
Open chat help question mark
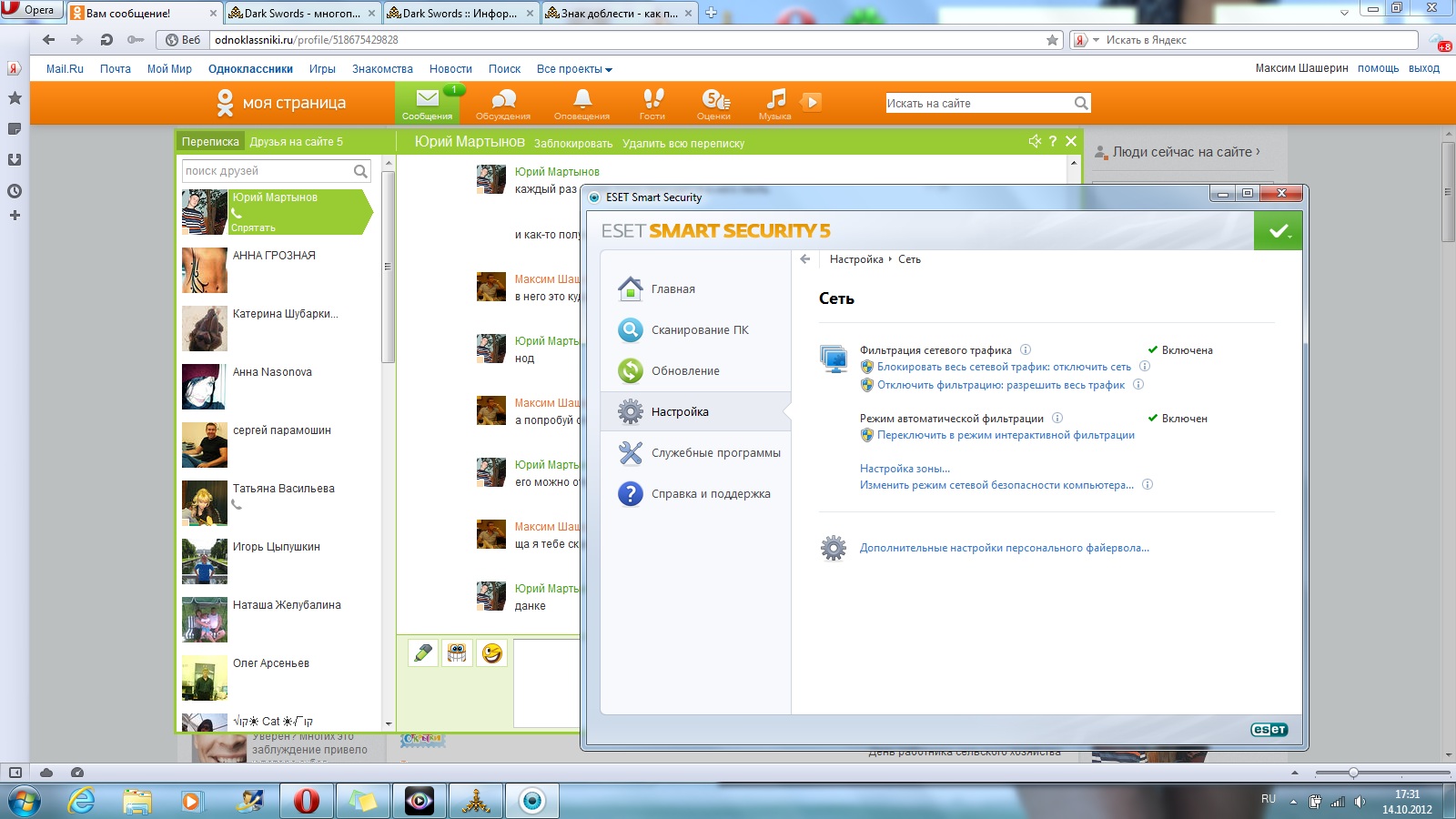pyautogui.click(x=1053, y=141)
